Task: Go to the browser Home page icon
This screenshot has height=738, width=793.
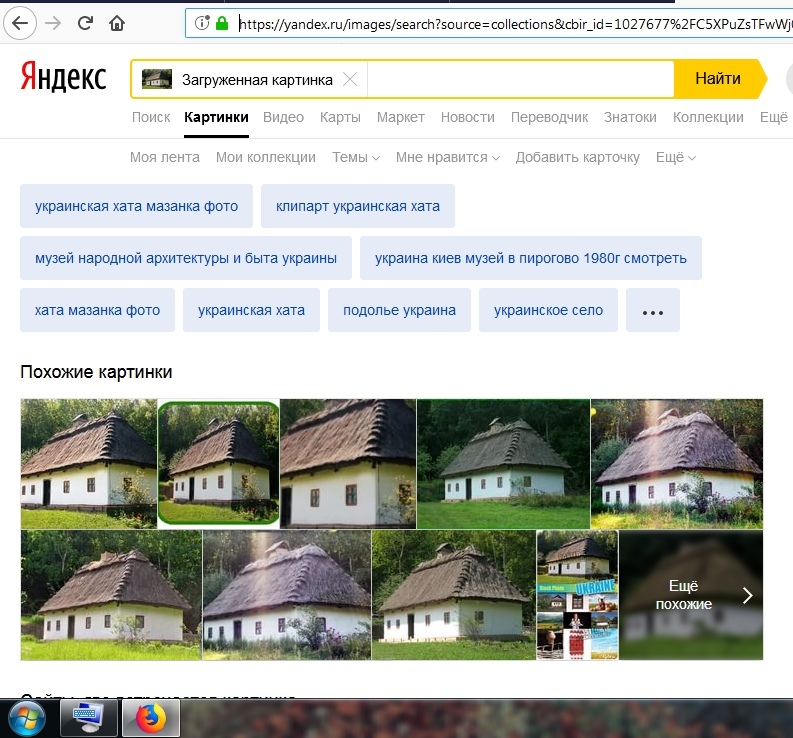Action: click(x=117, y=22)
